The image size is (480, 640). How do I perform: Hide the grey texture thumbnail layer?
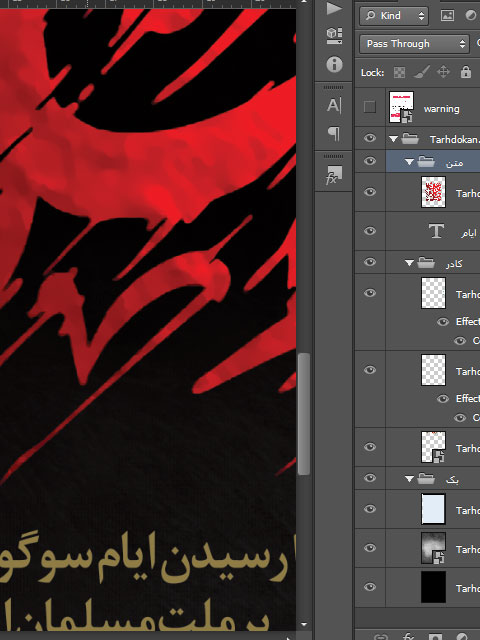(x=370, y=548)
